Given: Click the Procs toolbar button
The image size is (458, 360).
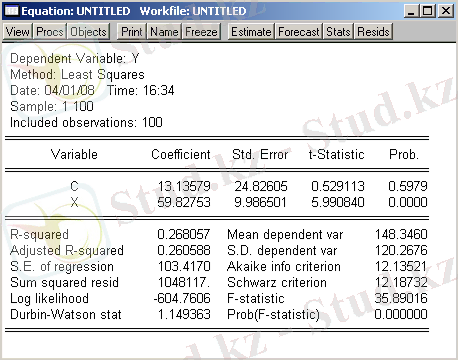Looking at the screenshot, I should tap(50, 32).
